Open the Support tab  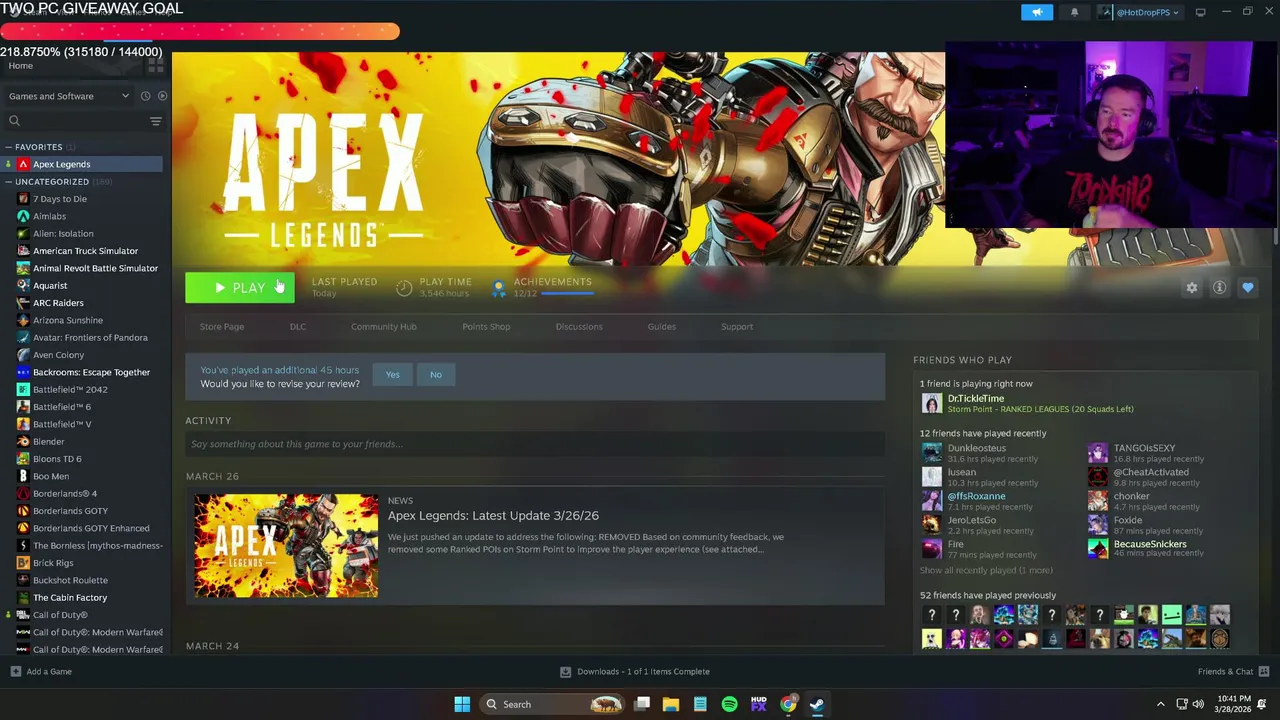coord(737,327)
